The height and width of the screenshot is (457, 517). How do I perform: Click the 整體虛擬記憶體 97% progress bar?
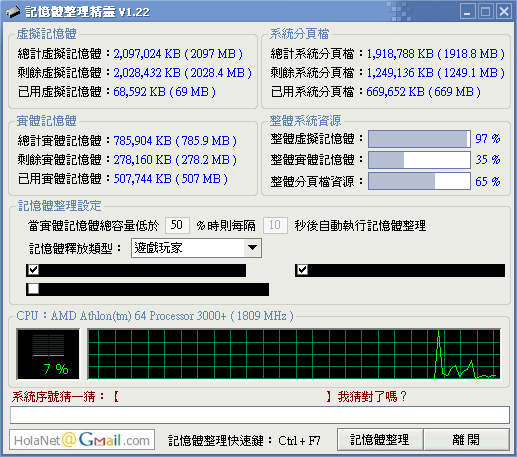[419, 139]
